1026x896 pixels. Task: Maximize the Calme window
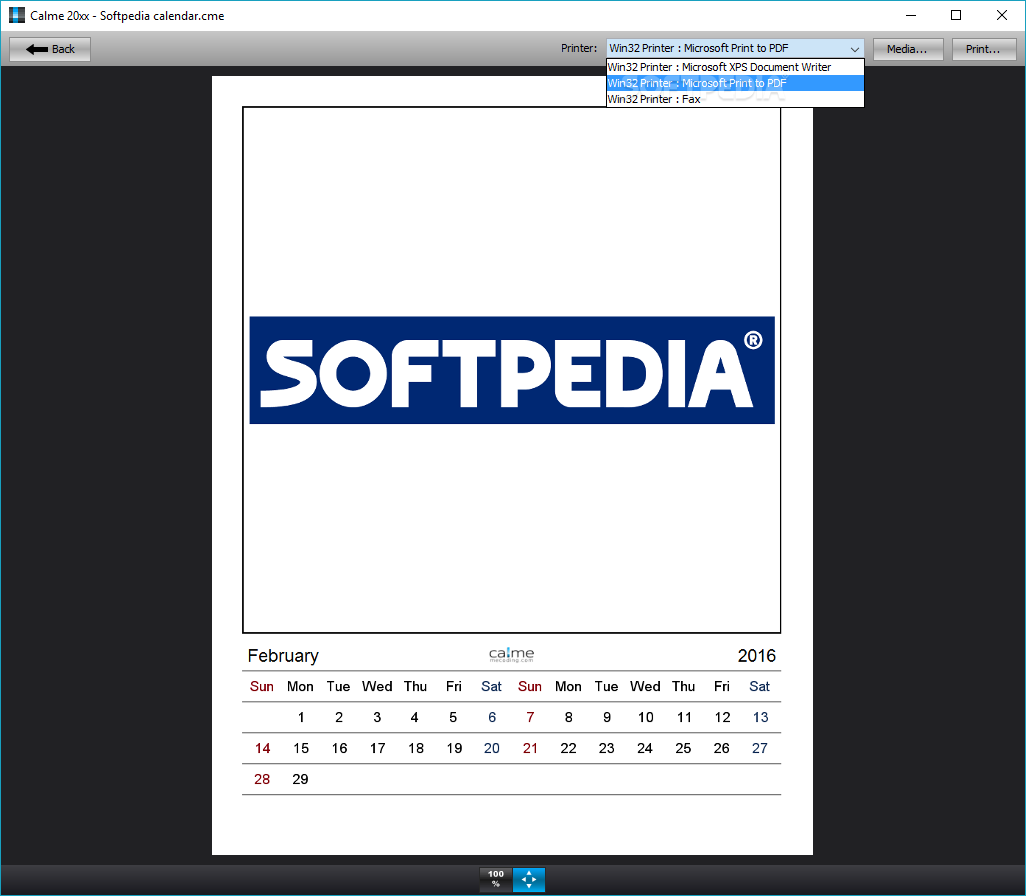click(956, 15)
